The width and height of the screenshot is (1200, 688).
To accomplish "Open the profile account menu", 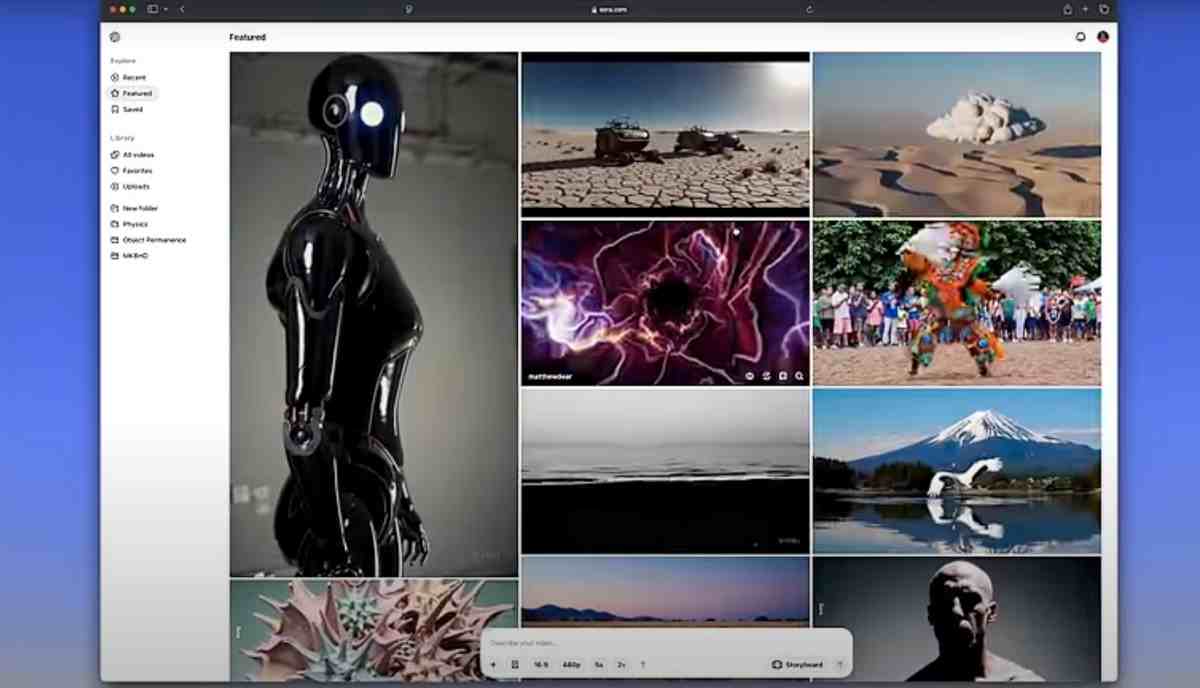I will click(1101, 36).
